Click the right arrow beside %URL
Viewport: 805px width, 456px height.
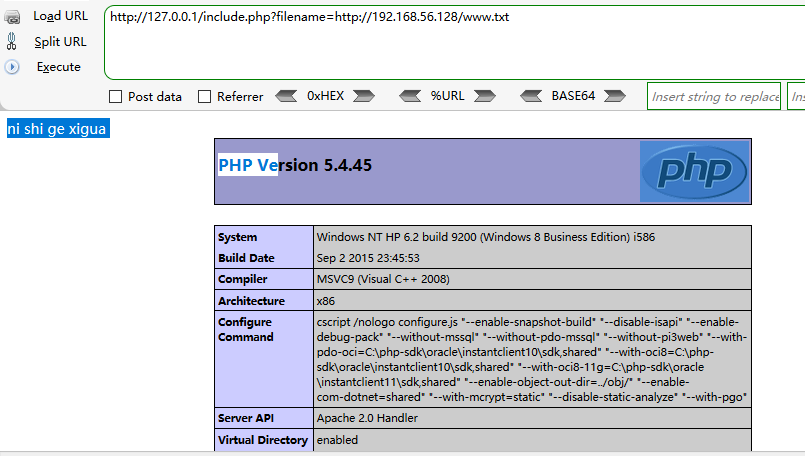pyautogui.click(x=485, y=96)
